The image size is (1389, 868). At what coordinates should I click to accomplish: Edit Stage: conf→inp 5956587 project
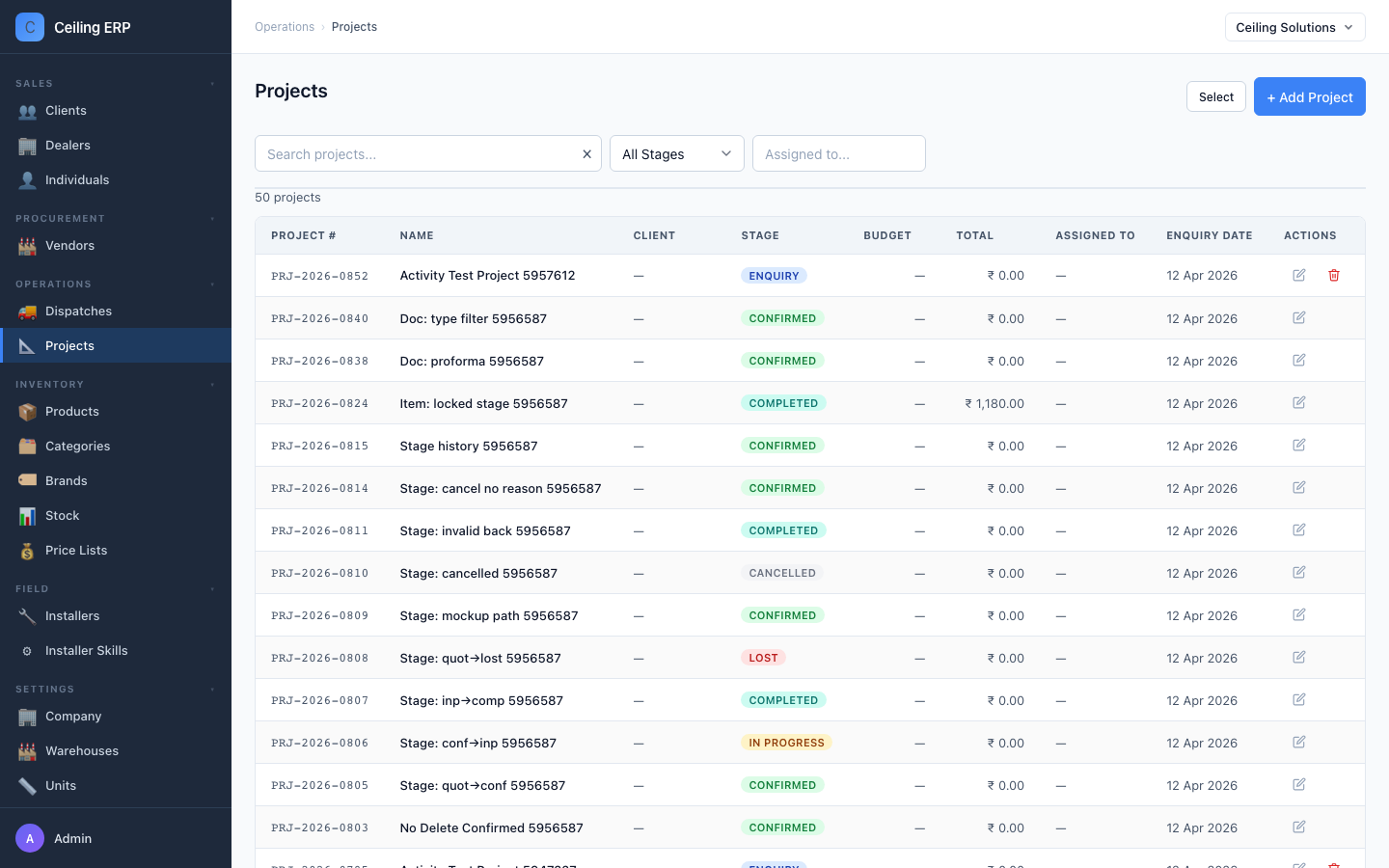[x=1299, y=742]
